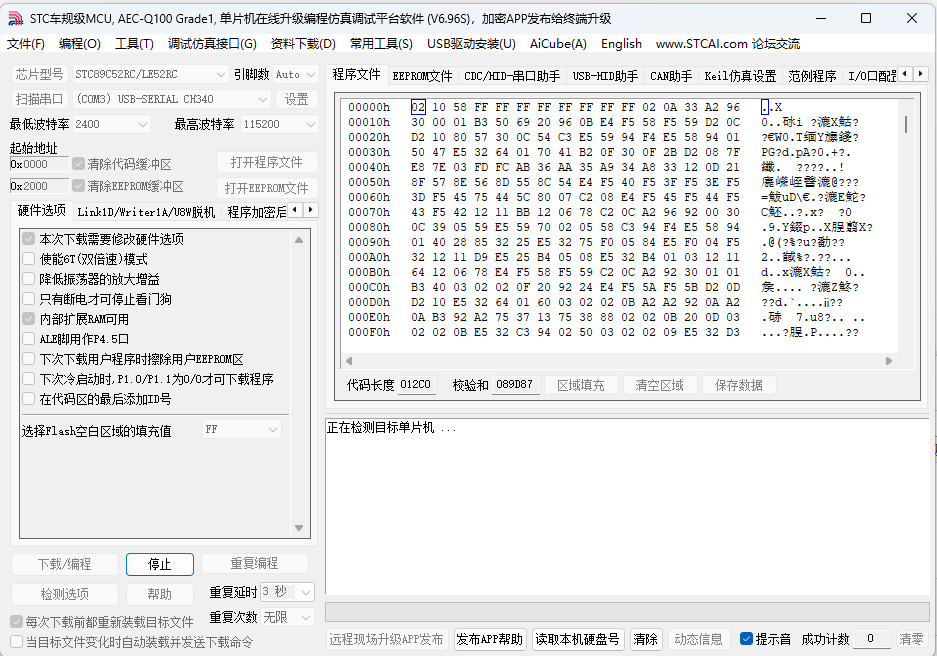Click 打开程序文件 button

pos(267,163)
